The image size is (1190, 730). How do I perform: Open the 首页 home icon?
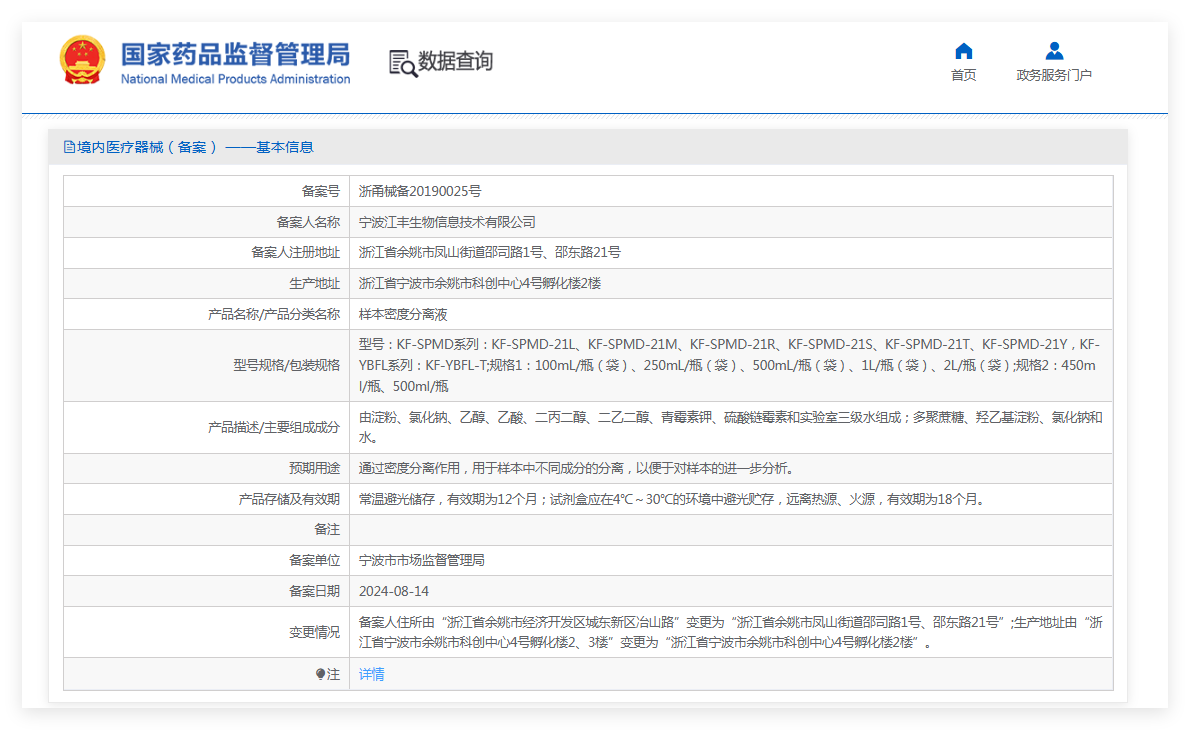click(963, 51)
